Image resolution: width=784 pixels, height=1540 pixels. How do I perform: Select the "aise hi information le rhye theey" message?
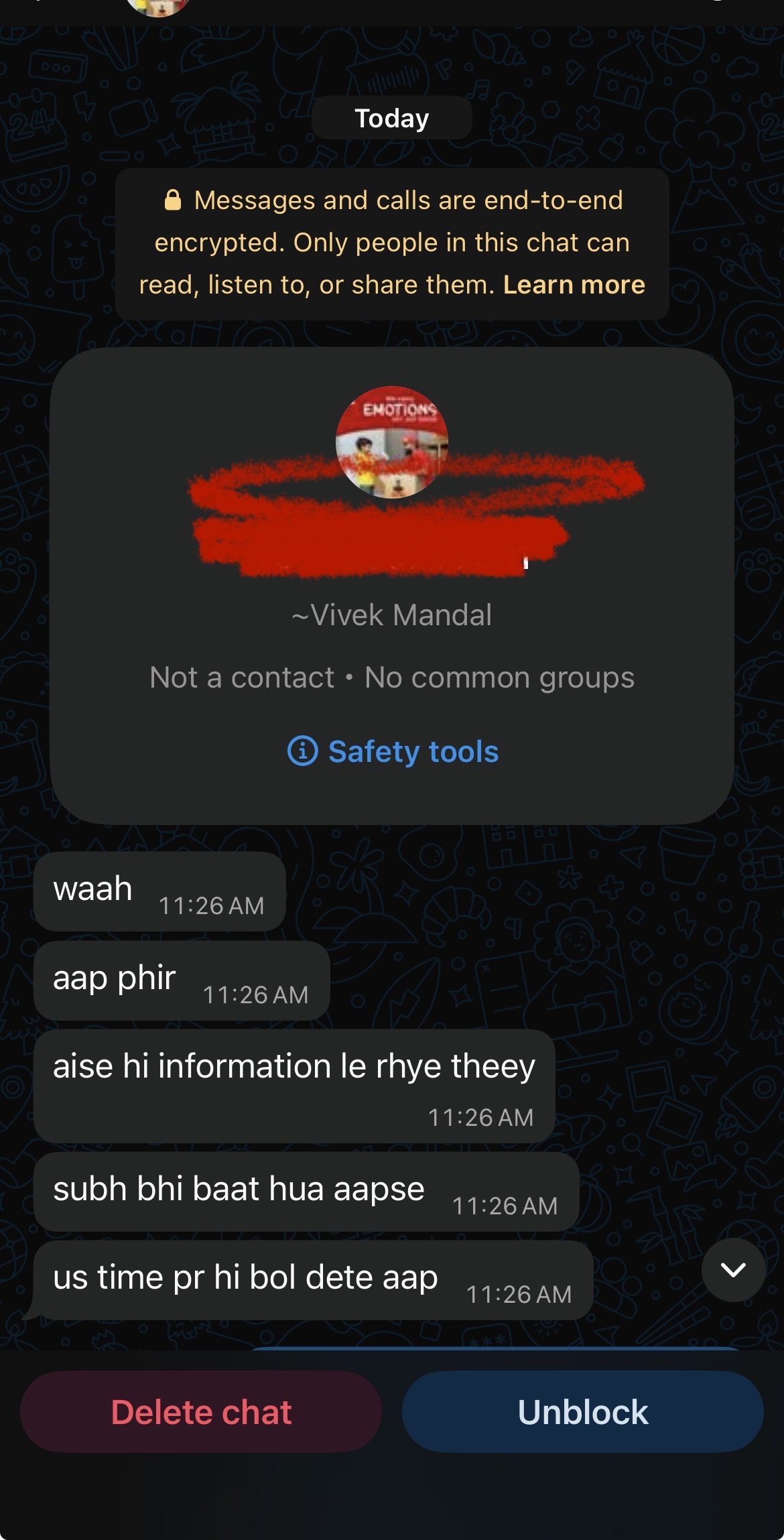point(294,1086)
